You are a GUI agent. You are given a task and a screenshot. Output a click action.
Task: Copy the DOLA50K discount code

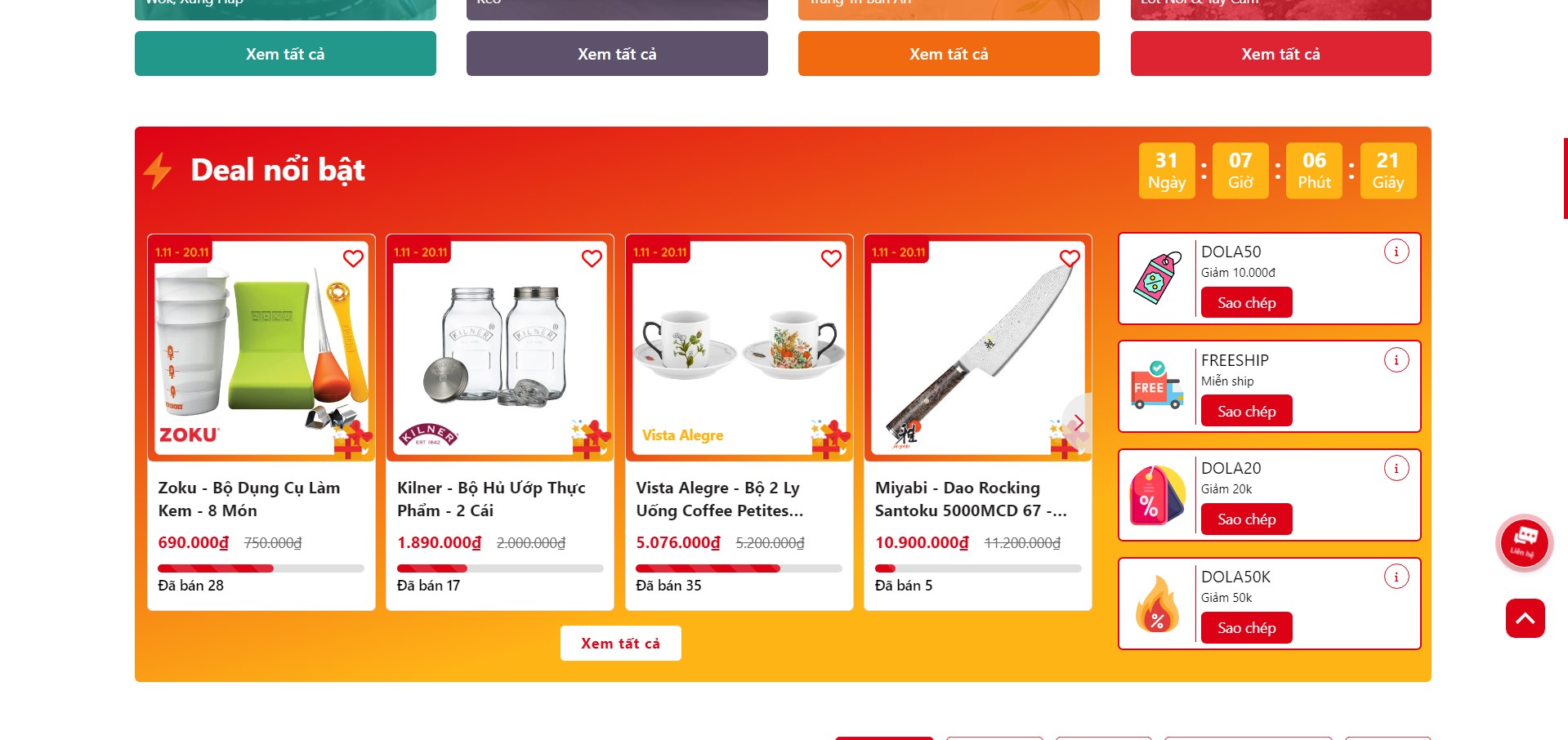pos(1246,628)
